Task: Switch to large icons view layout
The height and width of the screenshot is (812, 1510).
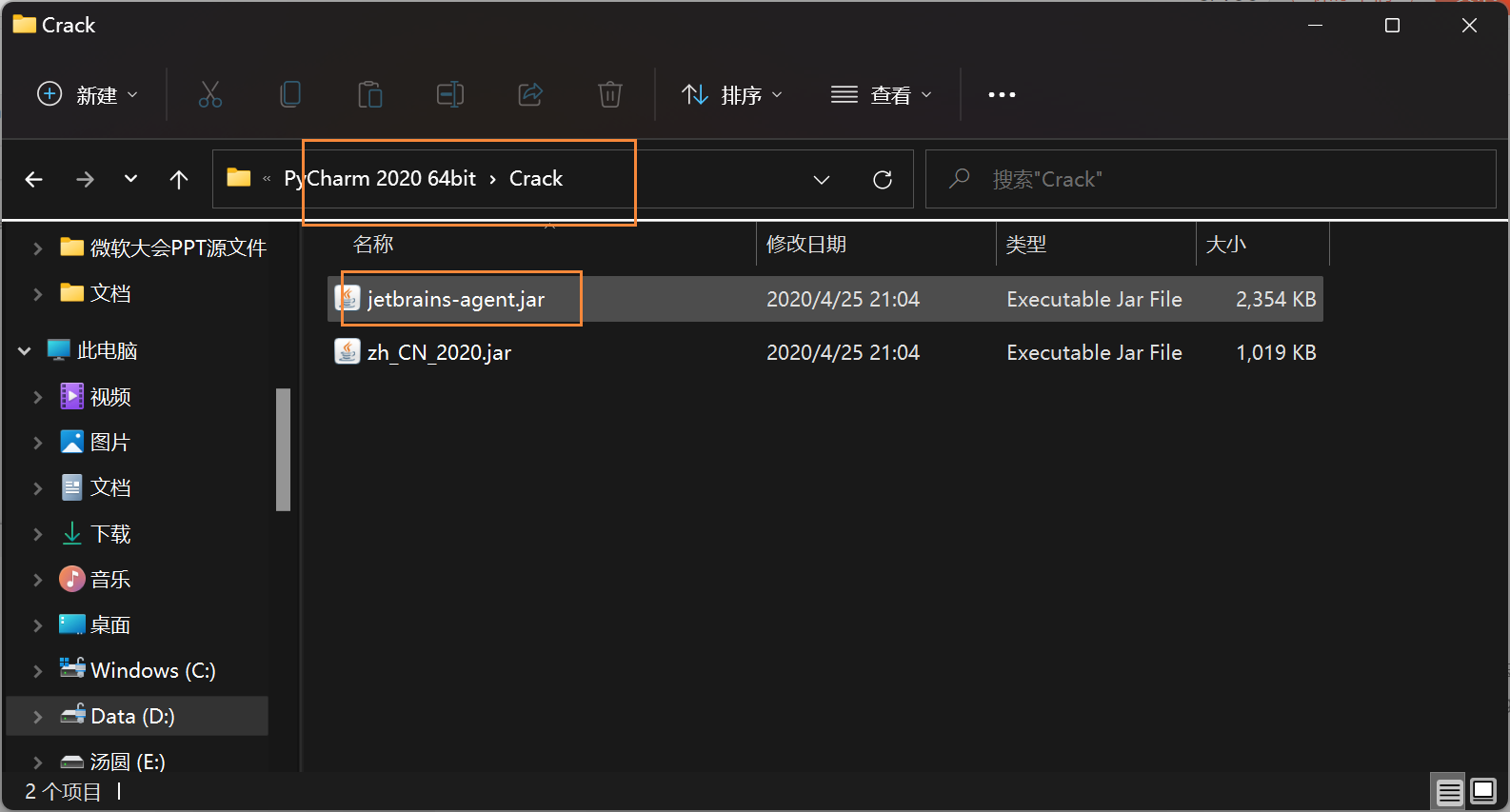Action: tap(1483, 792)
